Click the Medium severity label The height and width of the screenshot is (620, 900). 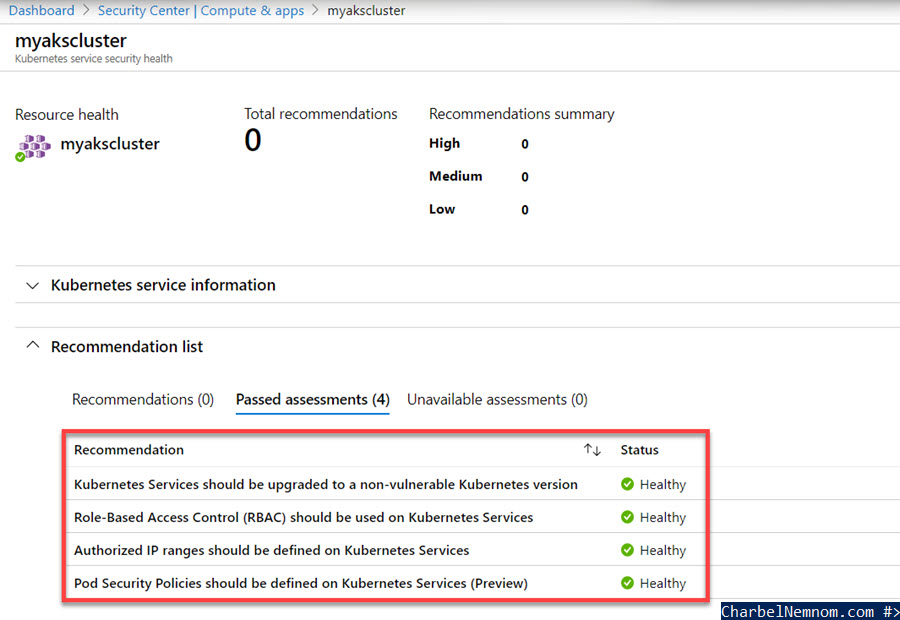coord(456,176)
